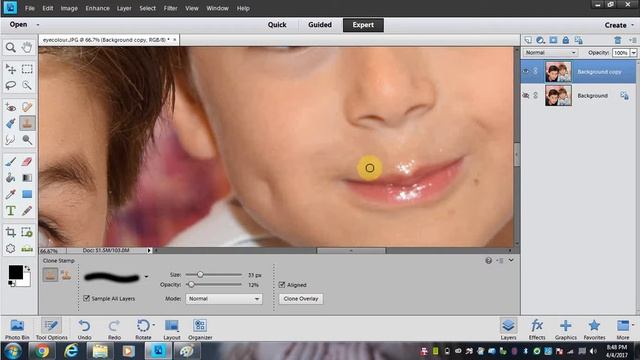Select the Red Eye Removal tool
The width and height of the screenshot is (640, 360).
click(x=11, y=107)
